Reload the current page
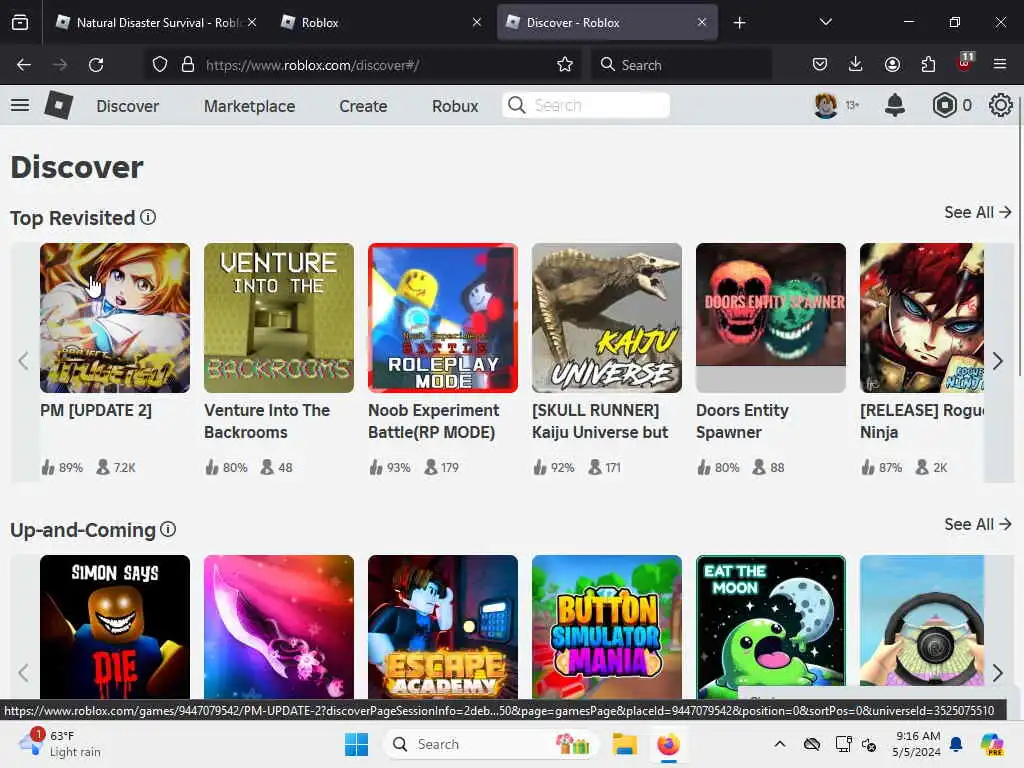The image size is (1024, 768). click(x=96, y=65)
